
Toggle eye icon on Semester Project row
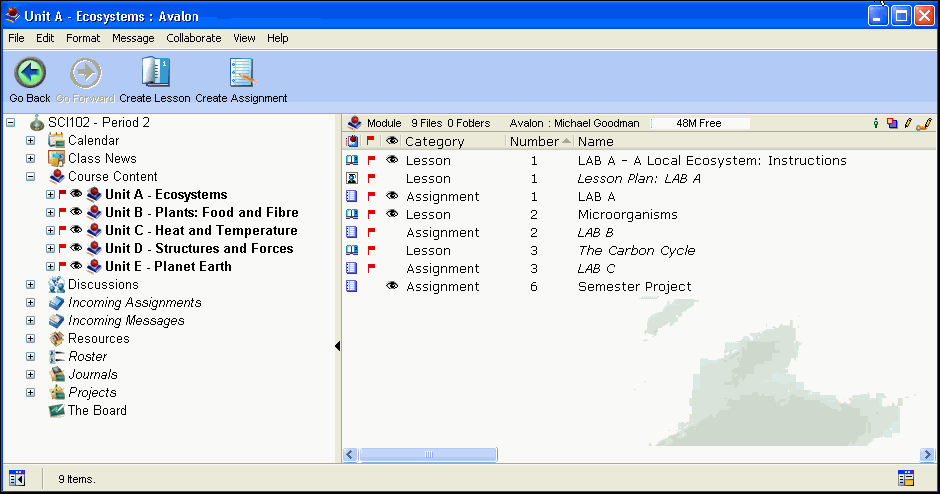pos(392,287)
